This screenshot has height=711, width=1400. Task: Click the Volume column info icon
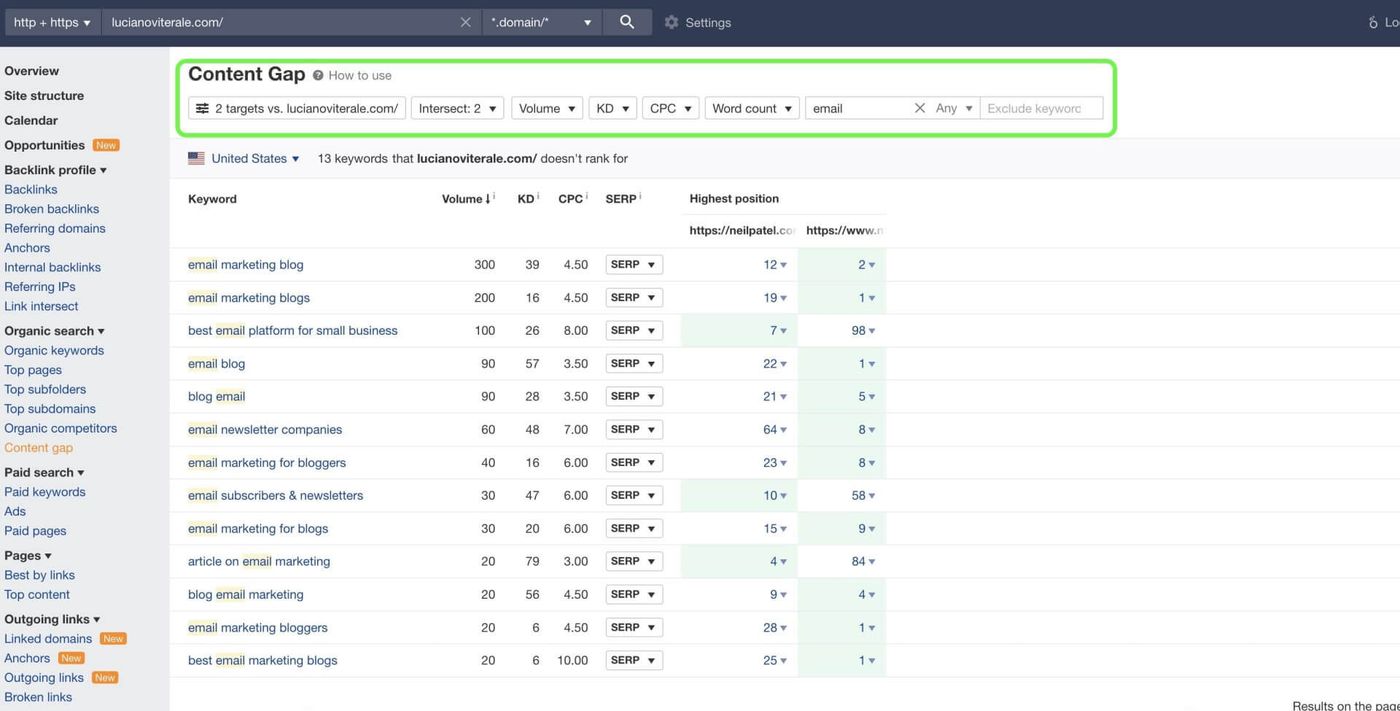tap(494, 197)
